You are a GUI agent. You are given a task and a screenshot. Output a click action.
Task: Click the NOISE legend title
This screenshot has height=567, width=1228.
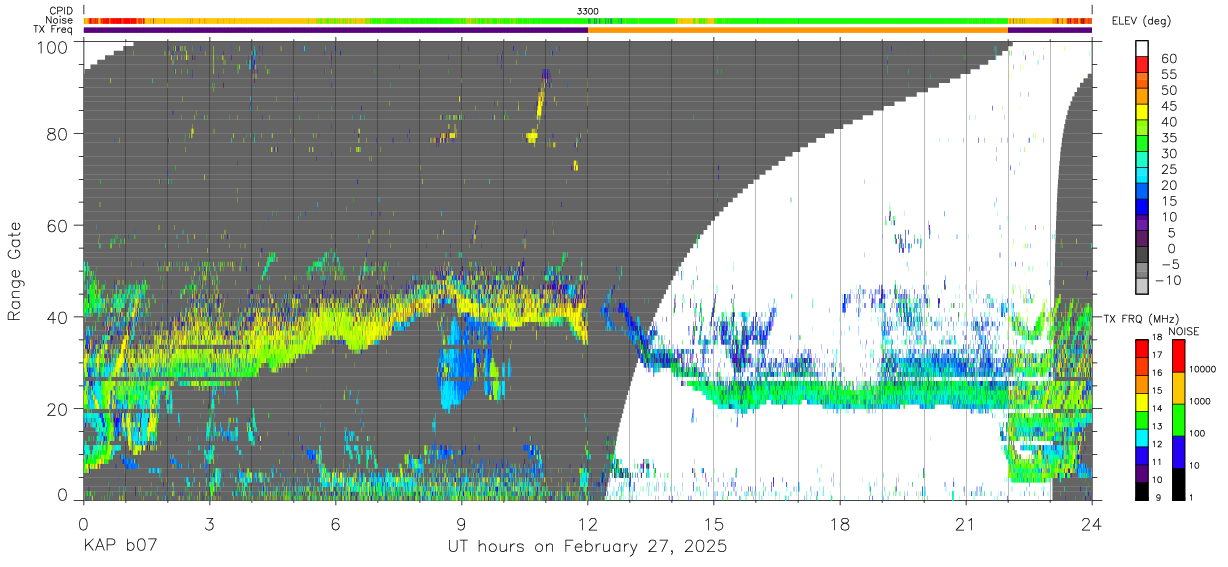coord(1184,330)
